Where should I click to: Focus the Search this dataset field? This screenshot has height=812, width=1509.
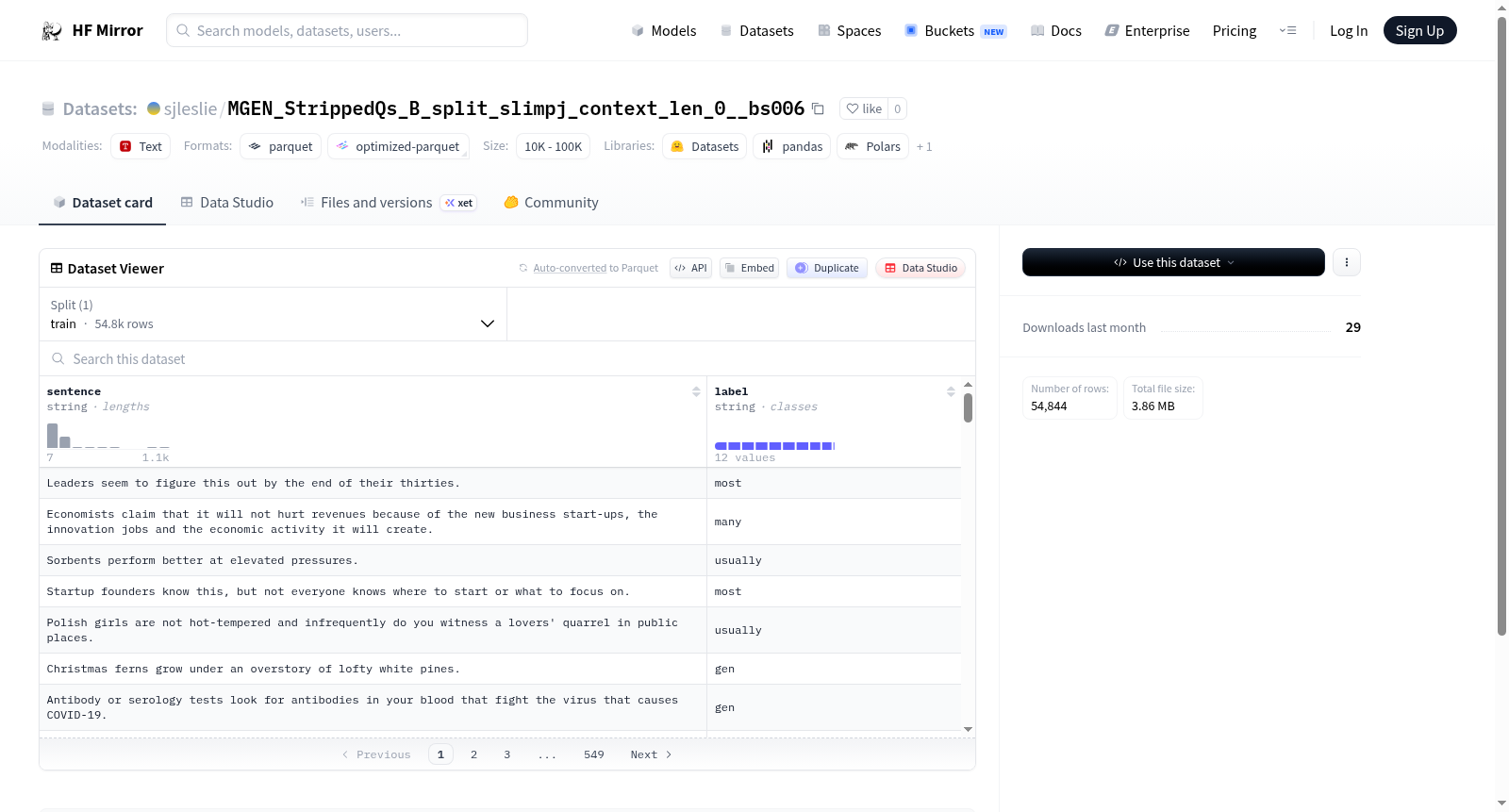507,358
